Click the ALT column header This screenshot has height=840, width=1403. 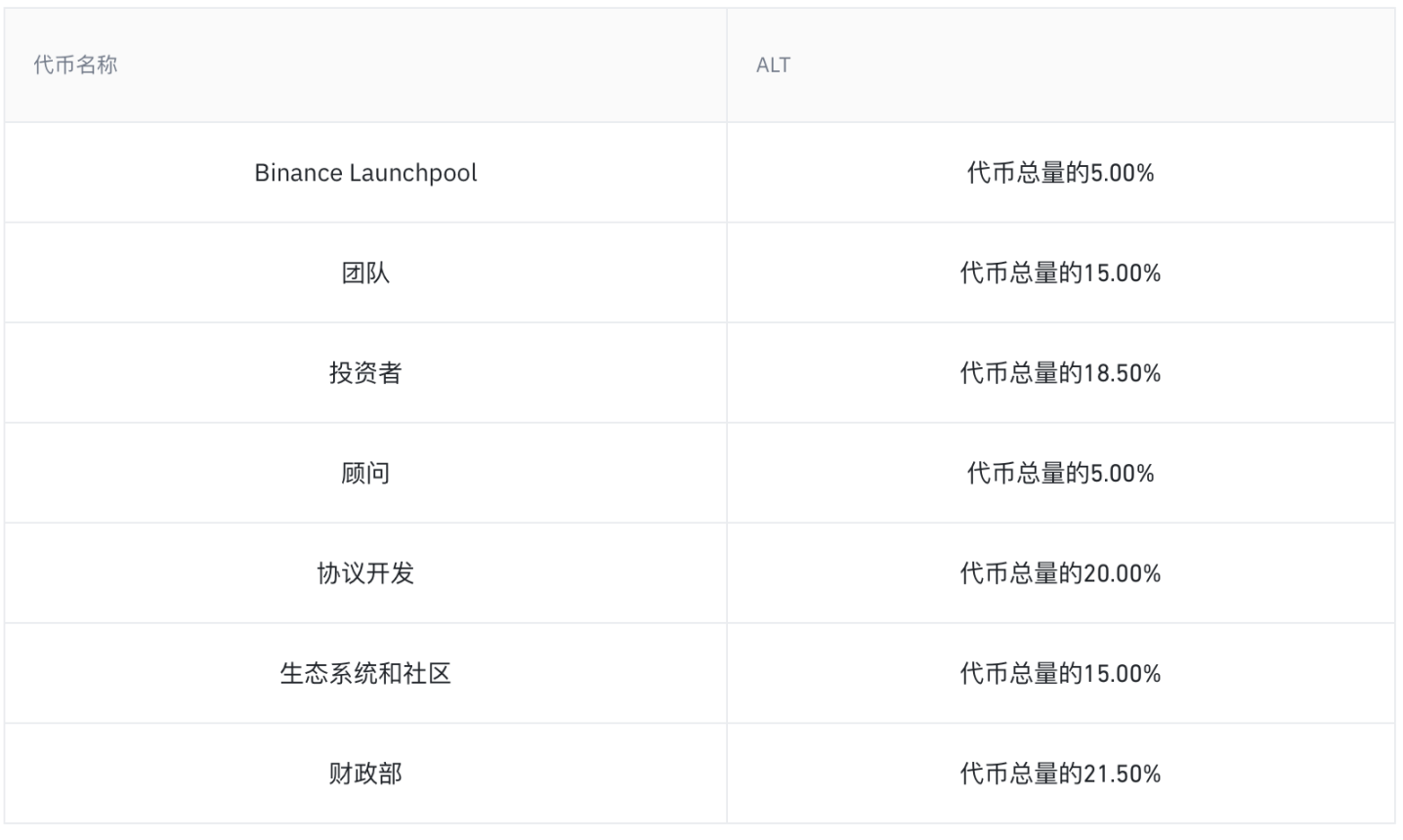pos(773,65)
